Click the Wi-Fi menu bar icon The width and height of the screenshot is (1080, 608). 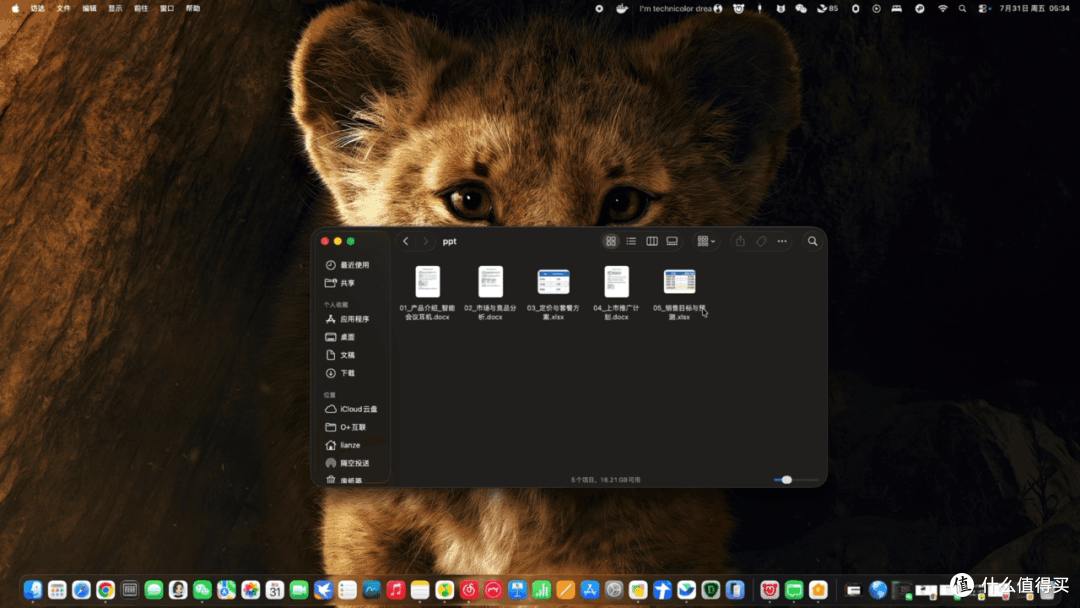point(943,8)
